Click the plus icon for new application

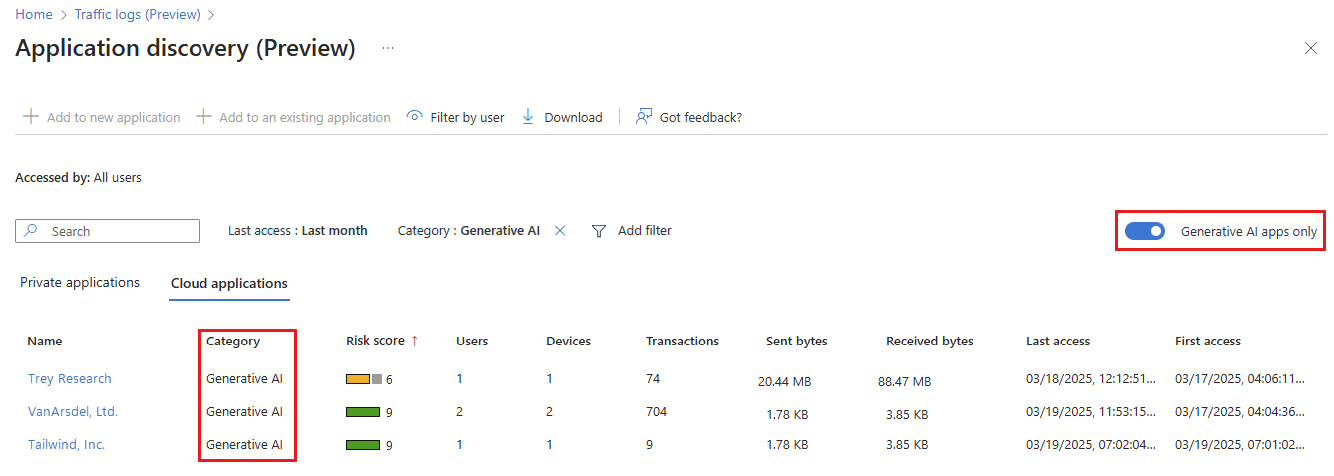(30, 117)
